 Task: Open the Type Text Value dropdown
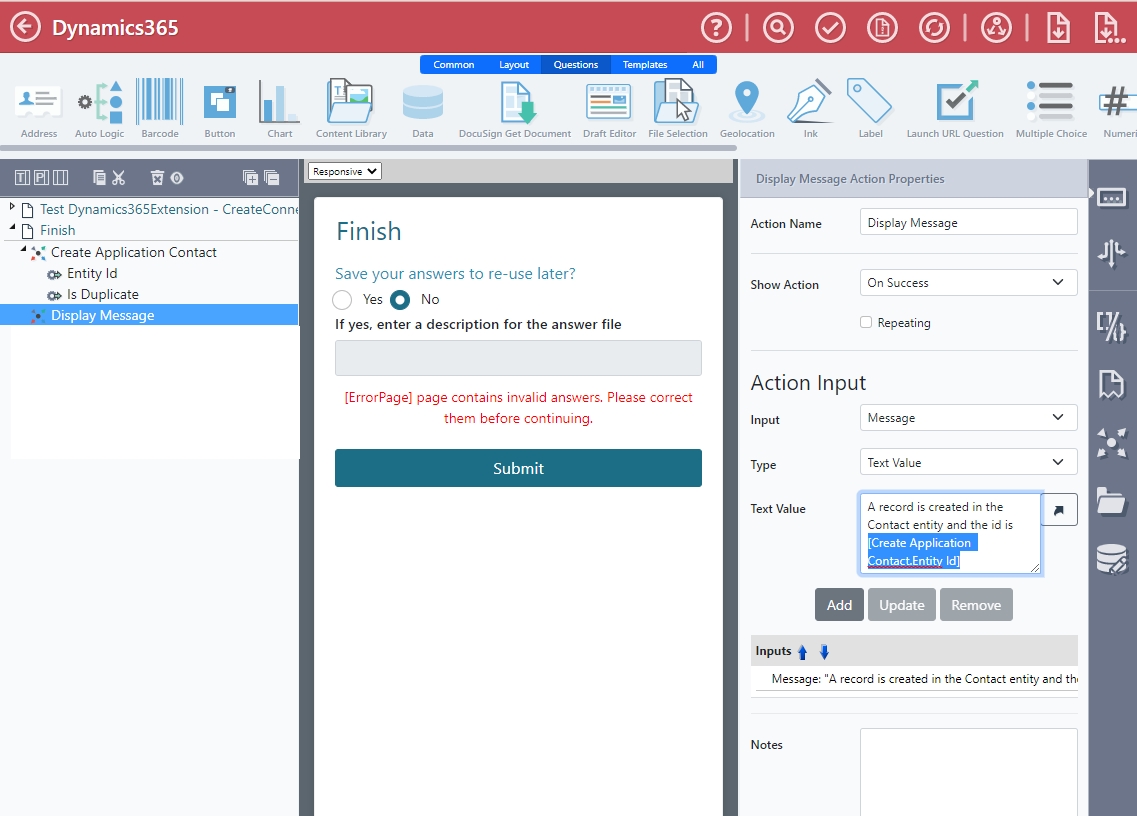[968, 463]
